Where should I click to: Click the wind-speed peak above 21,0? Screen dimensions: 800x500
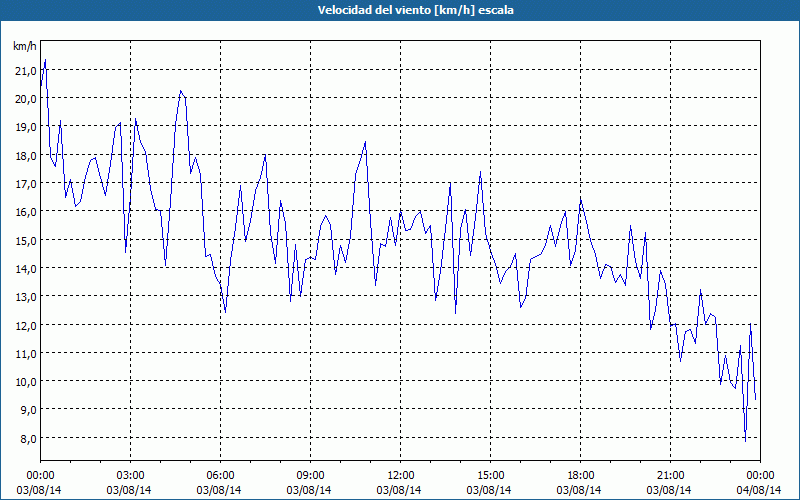45,60
